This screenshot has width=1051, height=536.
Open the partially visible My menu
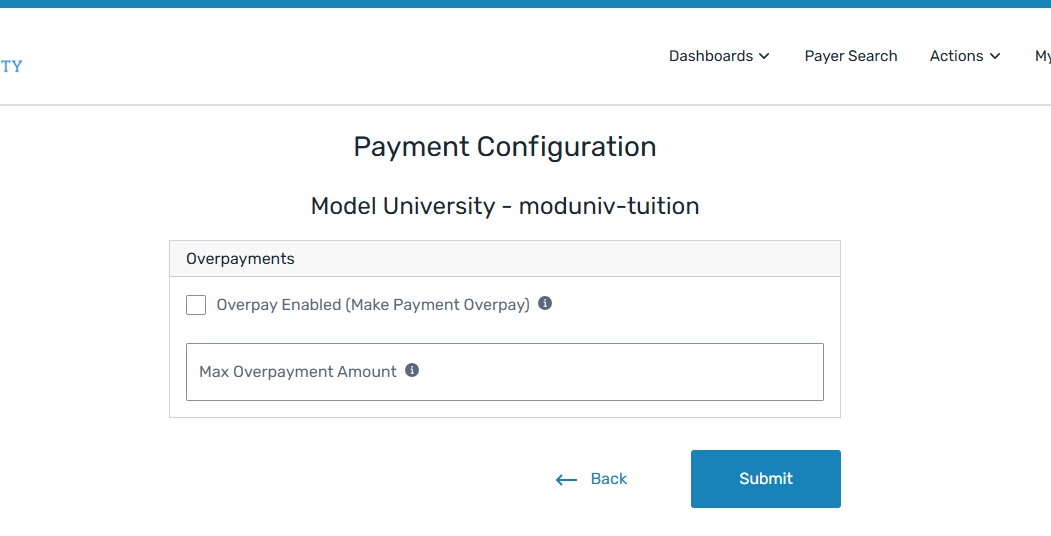click(1042, 56)
